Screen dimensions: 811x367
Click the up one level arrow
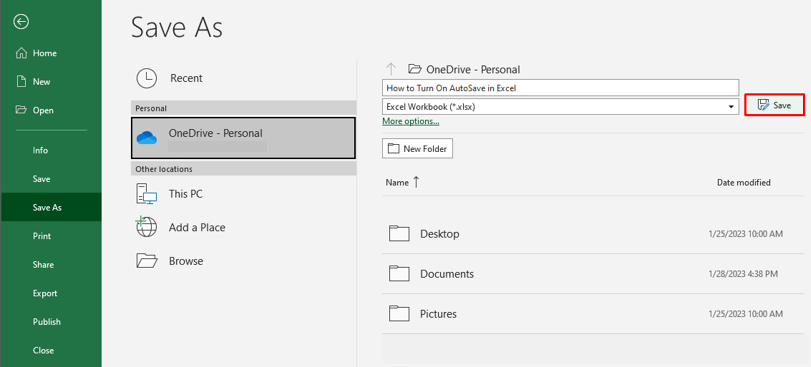pyautogui.click(x=391, y=69)
